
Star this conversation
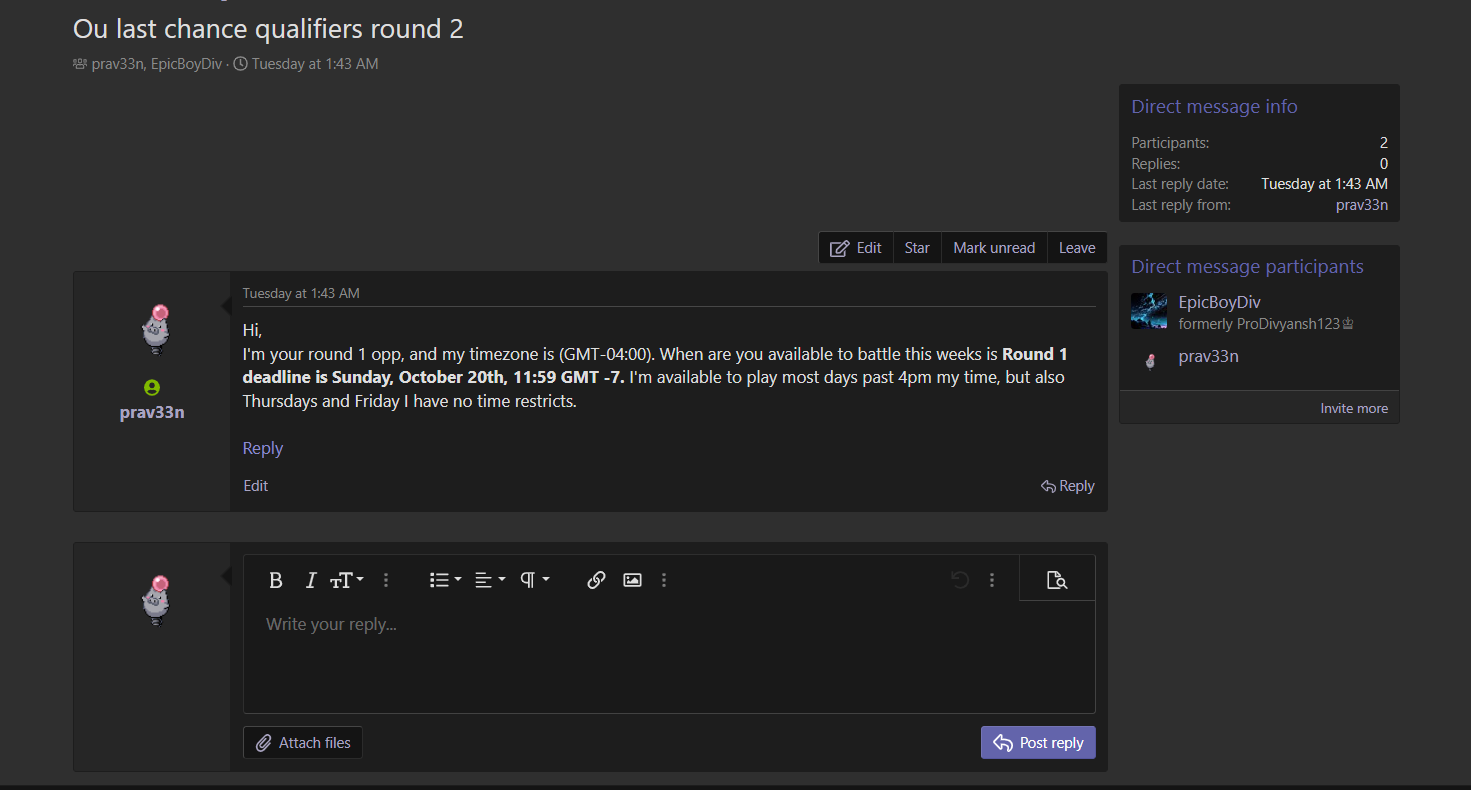(917, 248)
